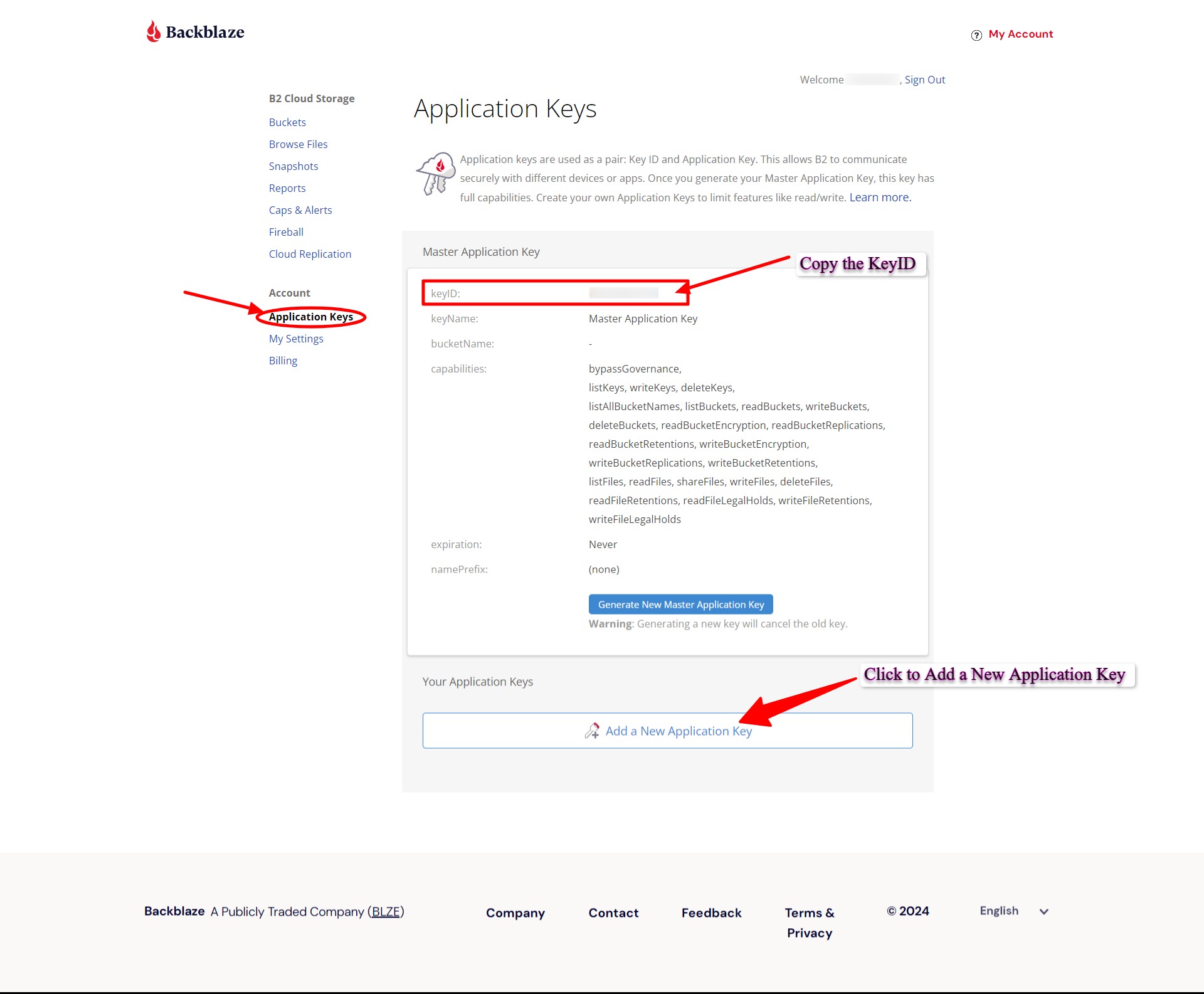The image size is (1204, 994).
Task: Click the 'Warning: Generating a new key' text
Action: (x=717, y=624)
